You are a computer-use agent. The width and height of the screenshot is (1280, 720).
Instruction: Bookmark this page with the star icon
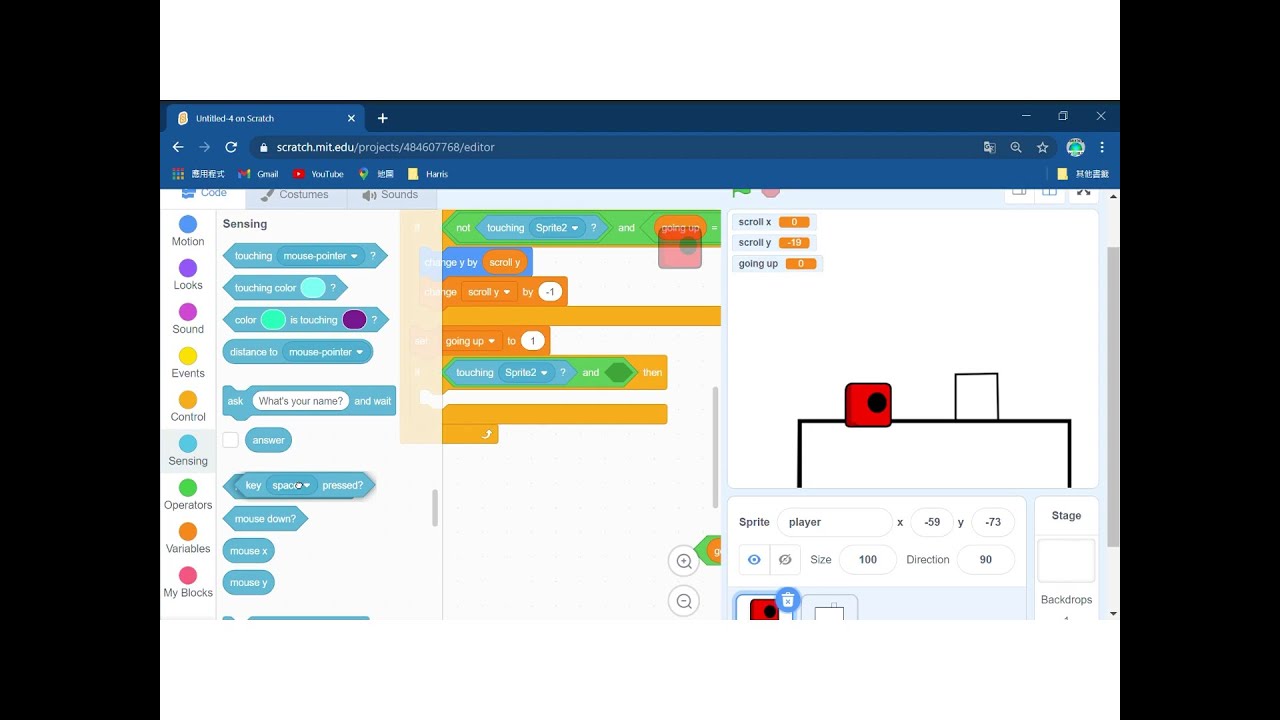(1042, 147)
